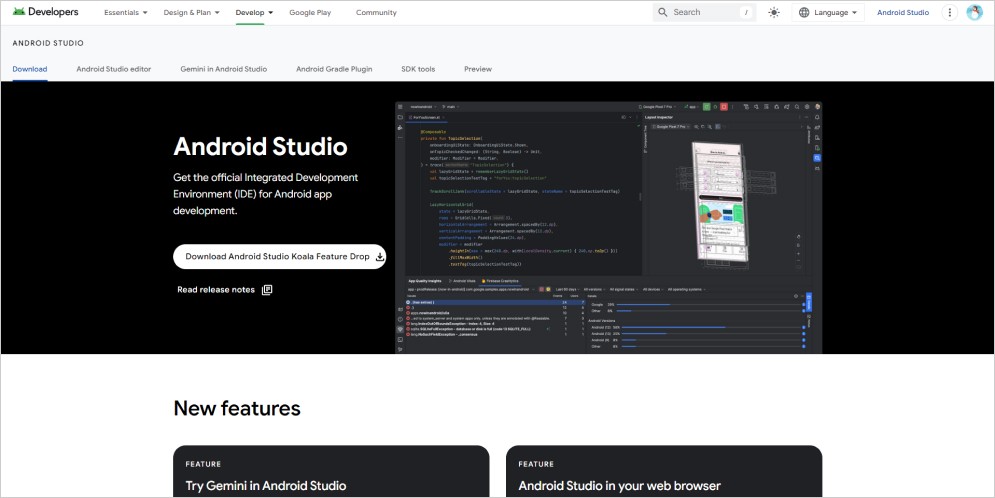
Task: Click the download arrow icon on the Koala button
Action: click(380, 257)
